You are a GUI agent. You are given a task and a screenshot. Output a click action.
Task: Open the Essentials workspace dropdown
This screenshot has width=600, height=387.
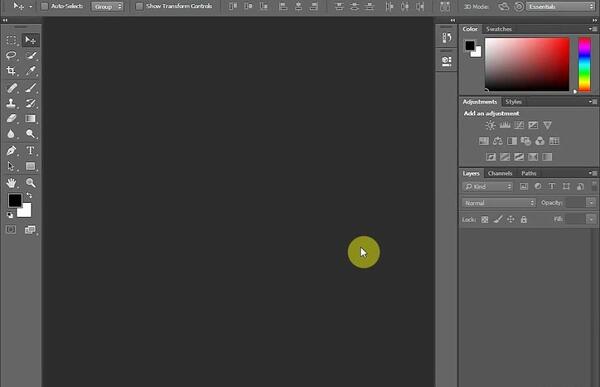coord(560,7)
